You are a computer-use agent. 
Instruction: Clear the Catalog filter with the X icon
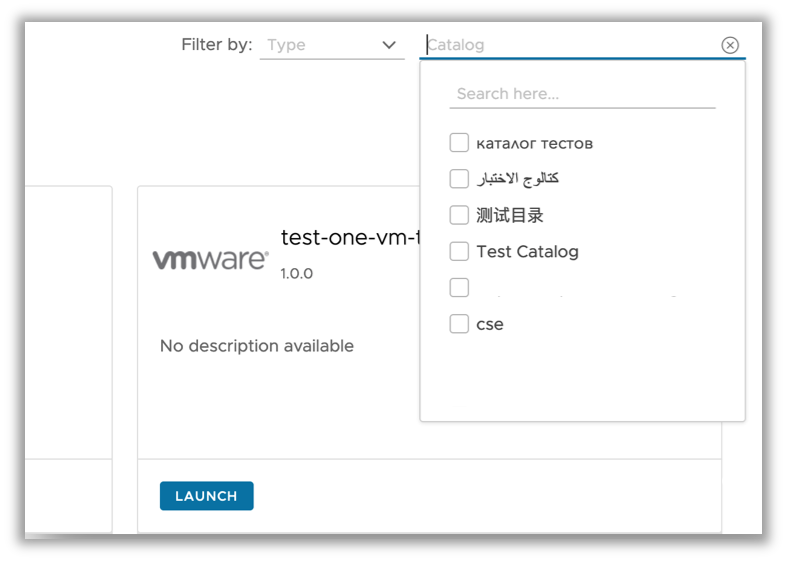(x=730, y=45)
